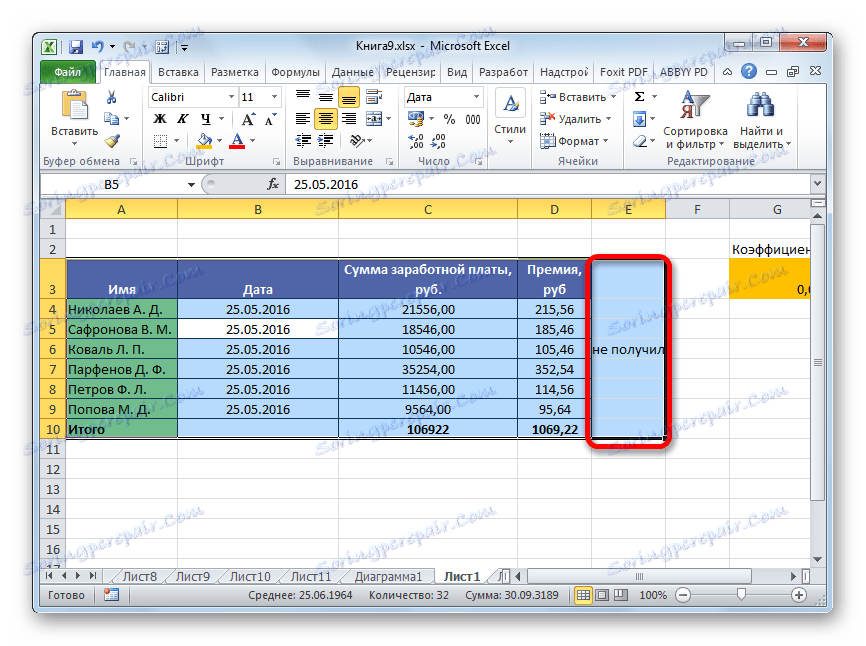
Task: Click the increase decimal places icon
Action: click(416, 141)
